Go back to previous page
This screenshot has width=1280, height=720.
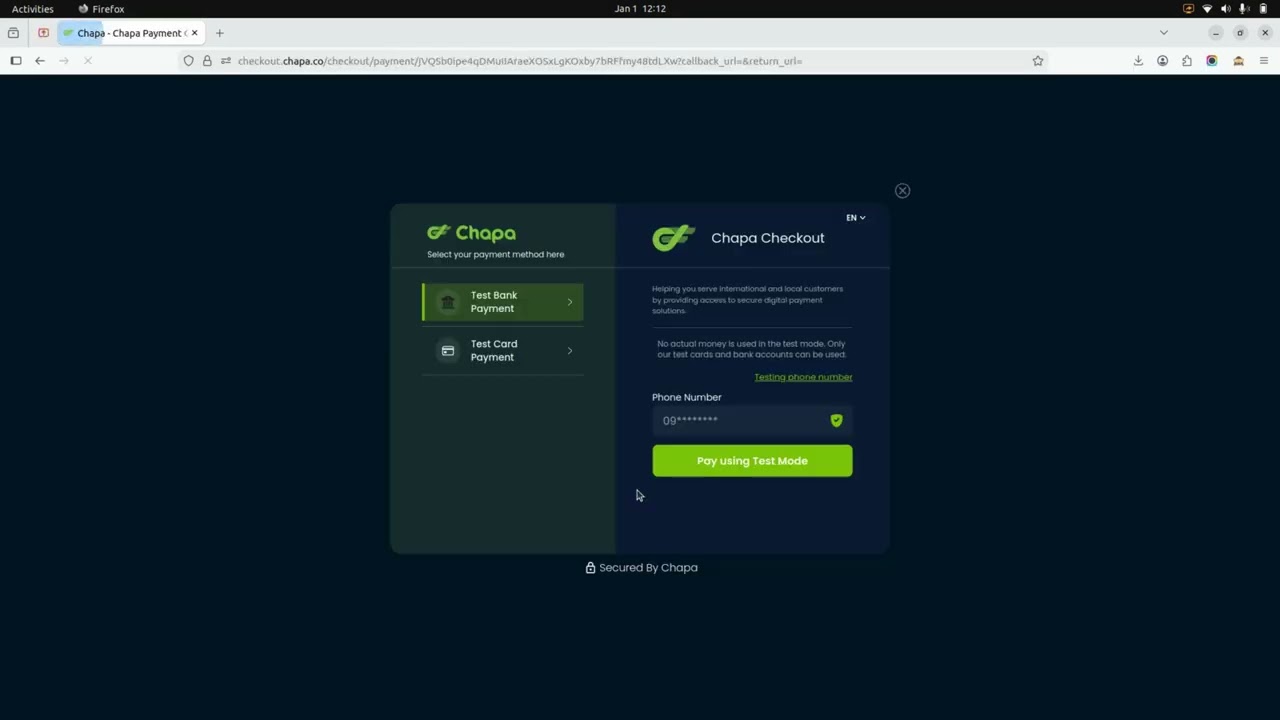[40, 61]
